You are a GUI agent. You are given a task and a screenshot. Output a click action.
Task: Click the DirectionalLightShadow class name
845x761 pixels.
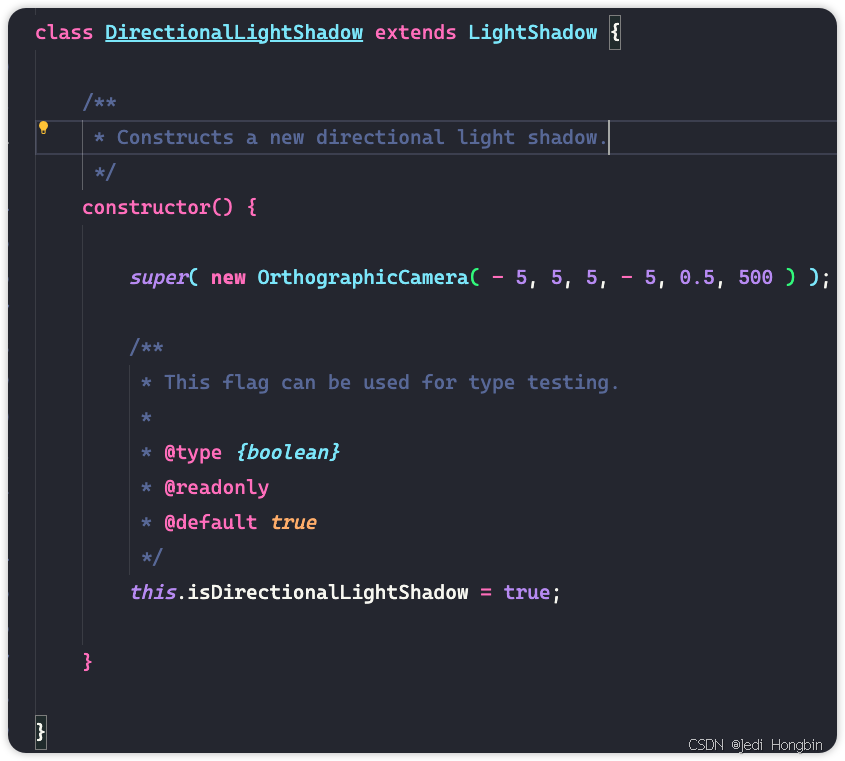(234, 33)
